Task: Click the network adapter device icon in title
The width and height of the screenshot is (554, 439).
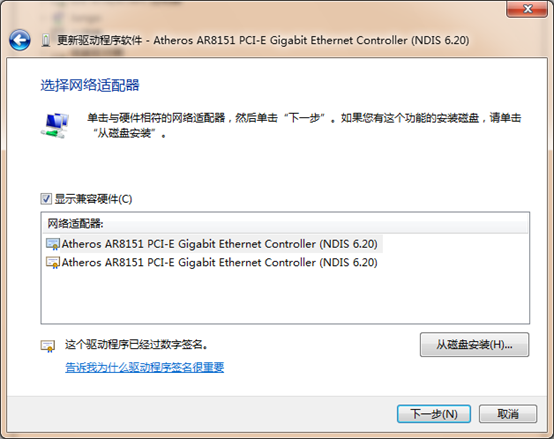Action: 45,40
